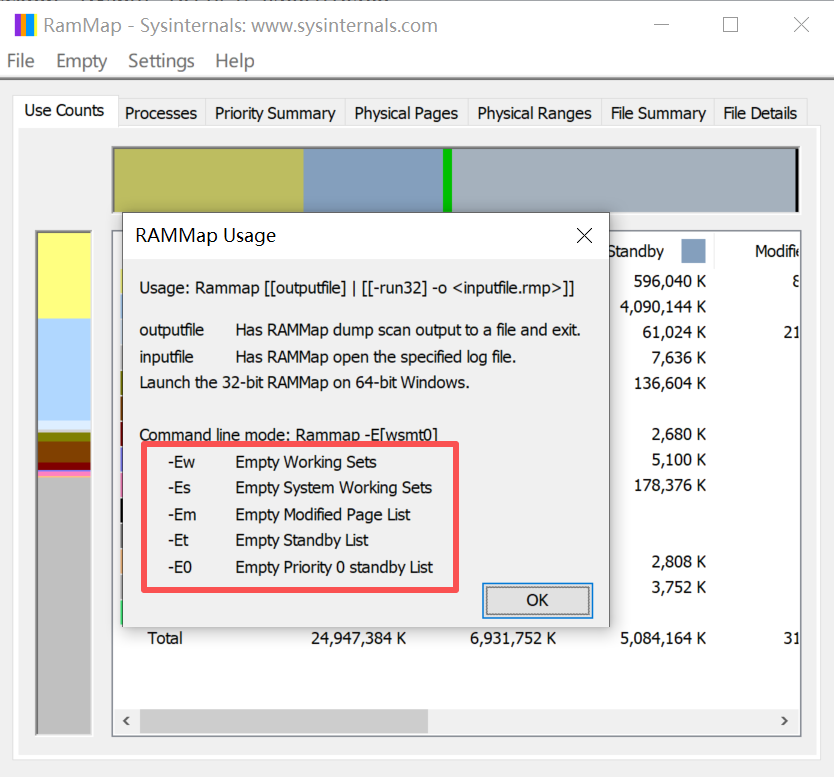The image size is (834, 777).
Task: Click the Usage syntax line in dialog
Action: (357, 288)
